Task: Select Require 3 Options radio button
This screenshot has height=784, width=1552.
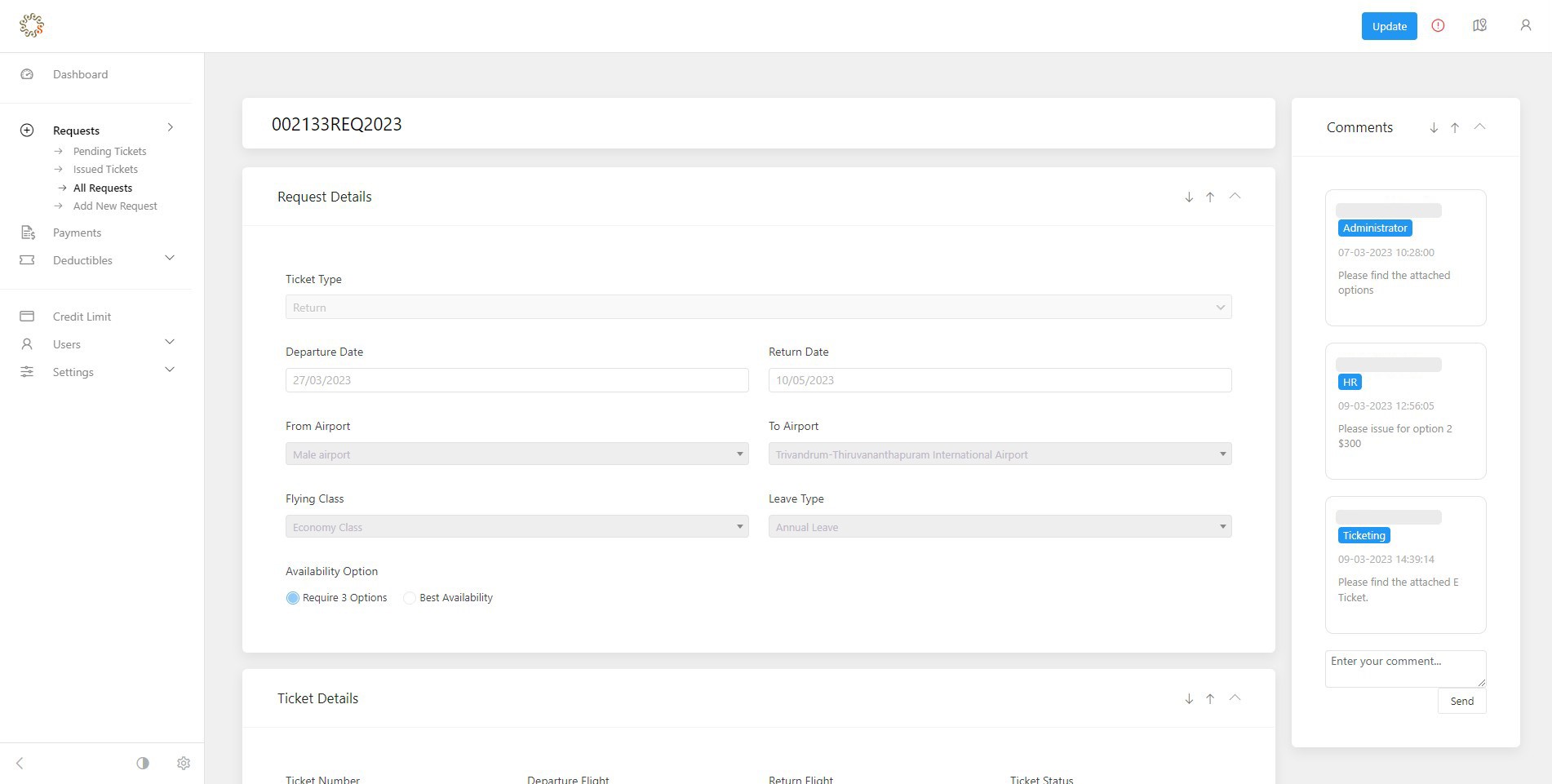Action: click(293, 598)
